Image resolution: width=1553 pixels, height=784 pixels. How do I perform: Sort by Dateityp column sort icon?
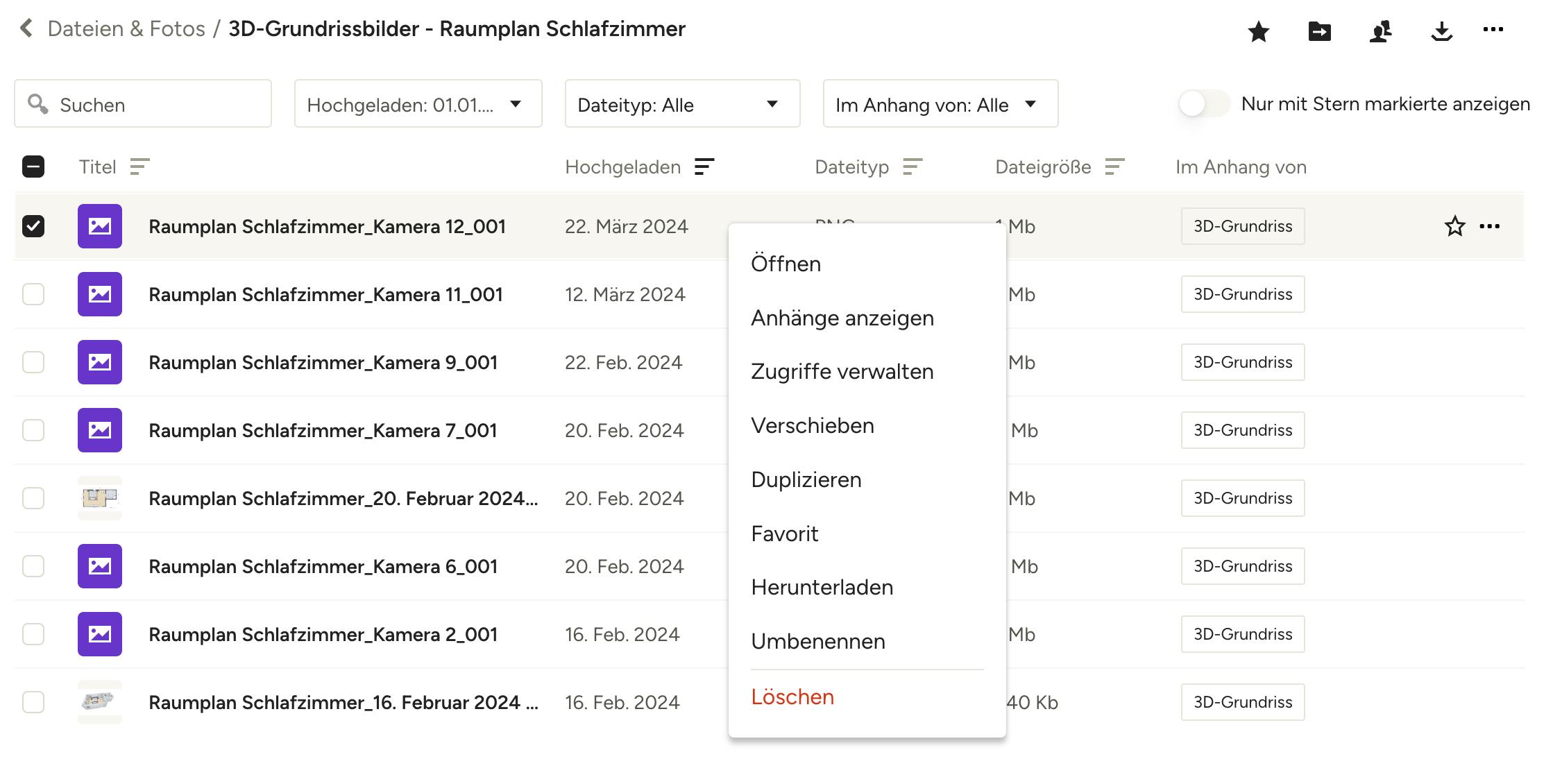[913, 167]
